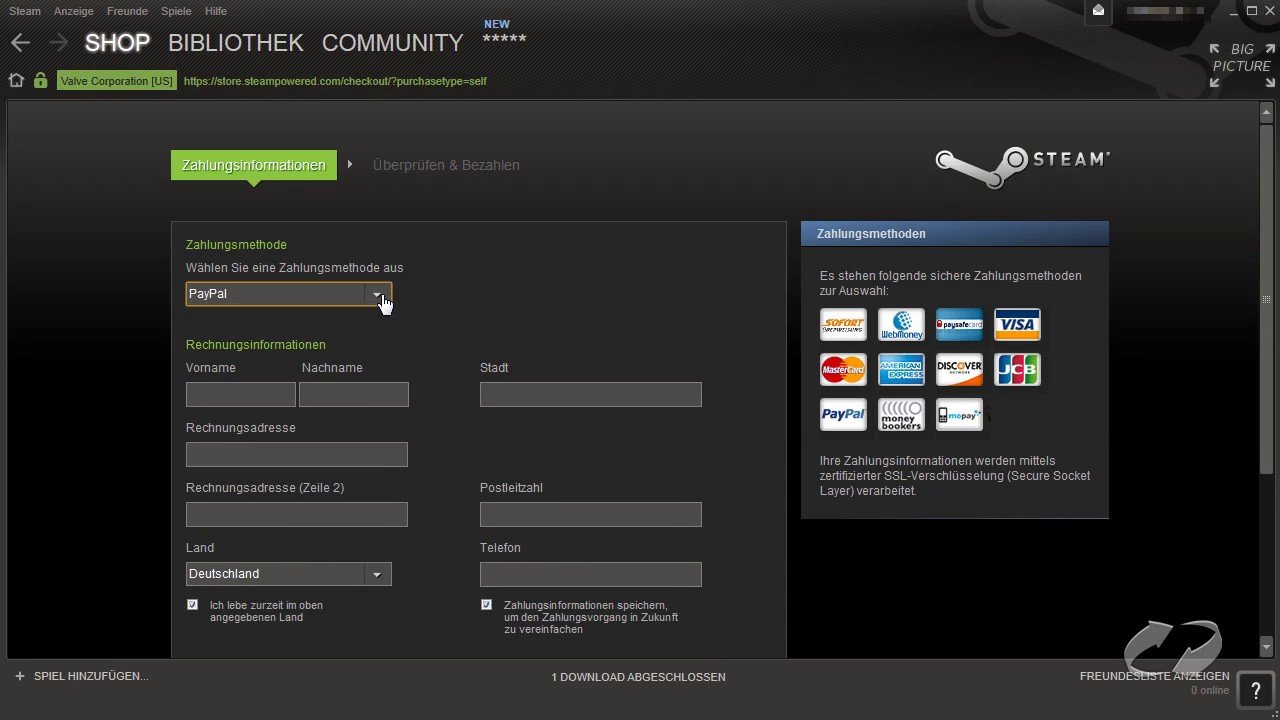Click the store checkout URL

pyautogui.click(x=335, y=81)
